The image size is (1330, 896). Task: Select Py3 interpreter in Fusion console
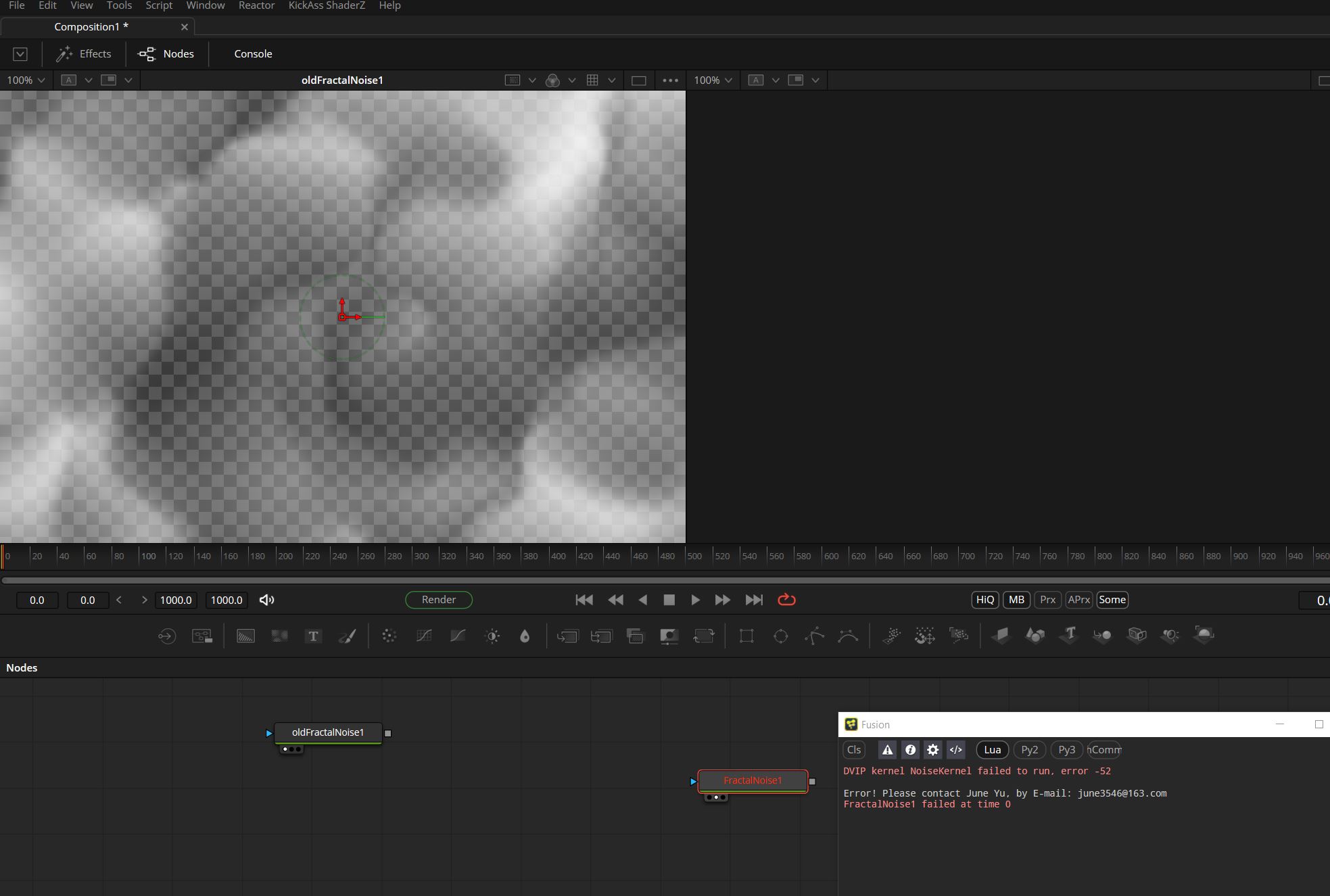1066,750
